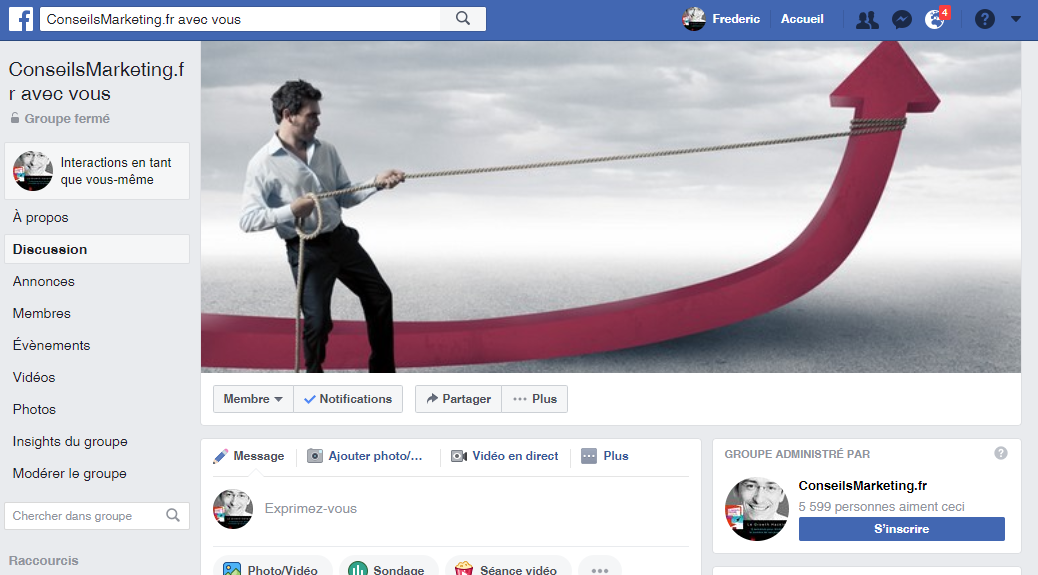Open the notifications globe icon
This screenshot has height=575, width=1038.
pos(934,20)
